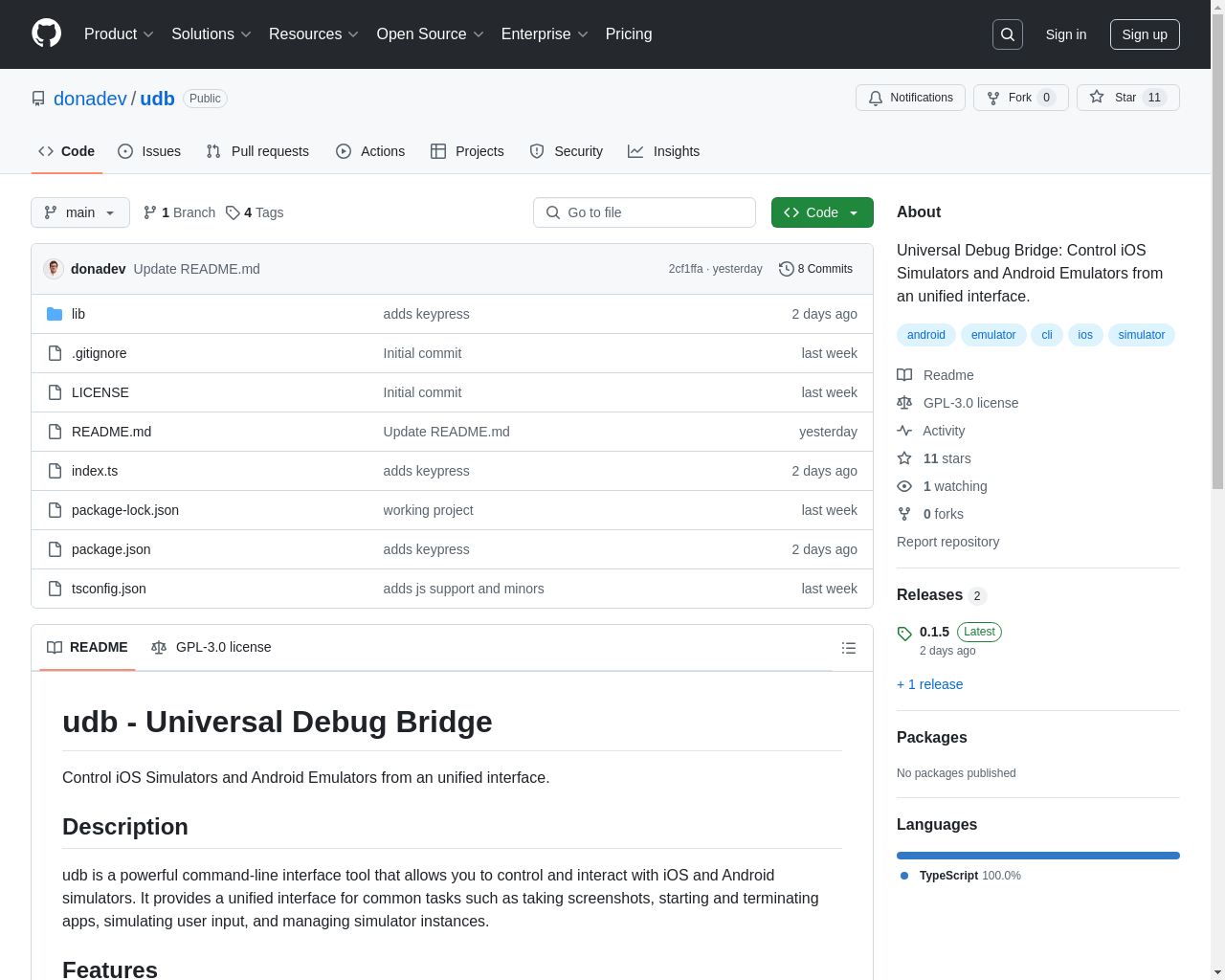
Task: Expand the Enterprise menu
Action: tap(545, 33)
